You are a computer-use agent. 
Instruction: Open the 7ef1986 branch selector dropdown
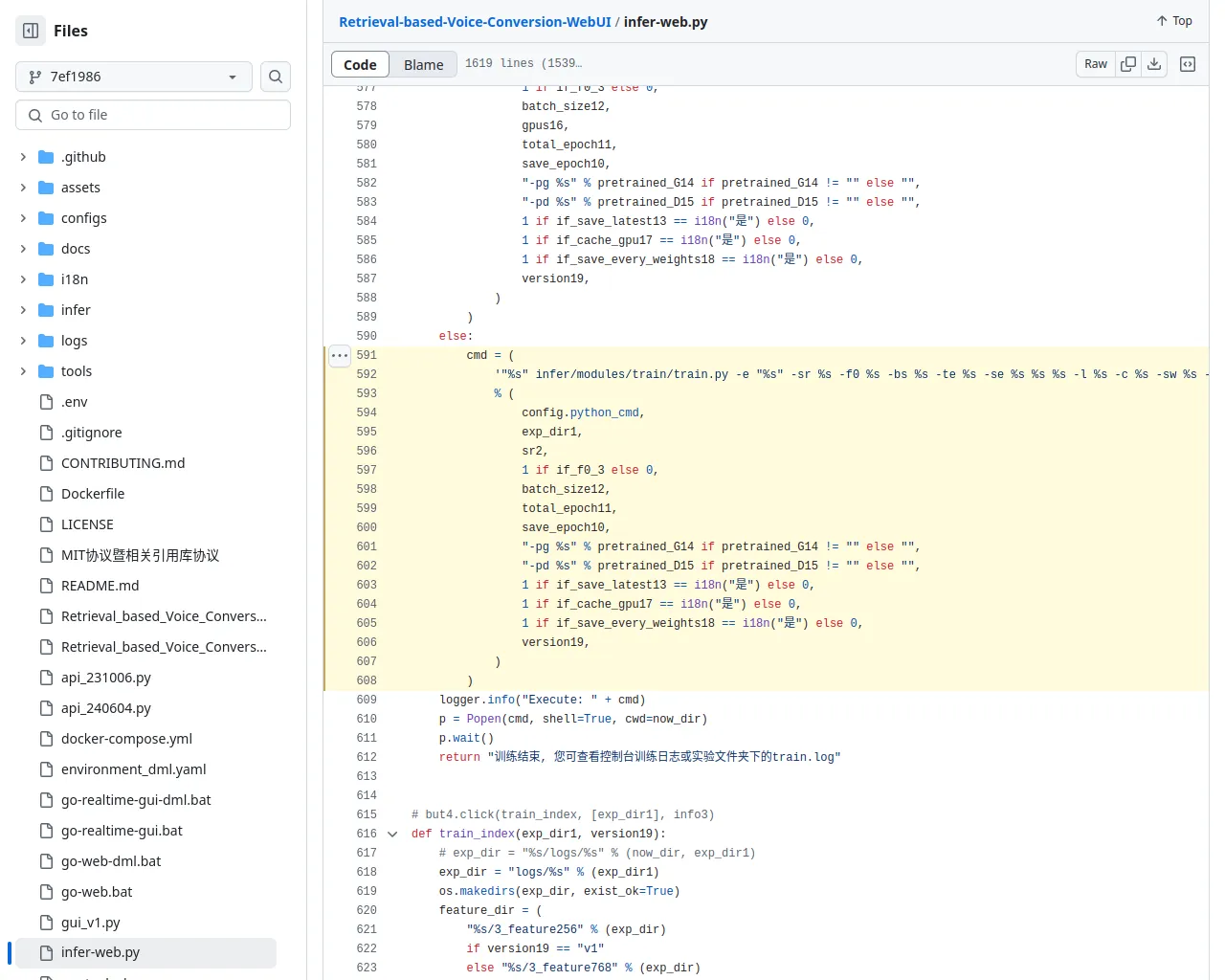tap(134, 77)
